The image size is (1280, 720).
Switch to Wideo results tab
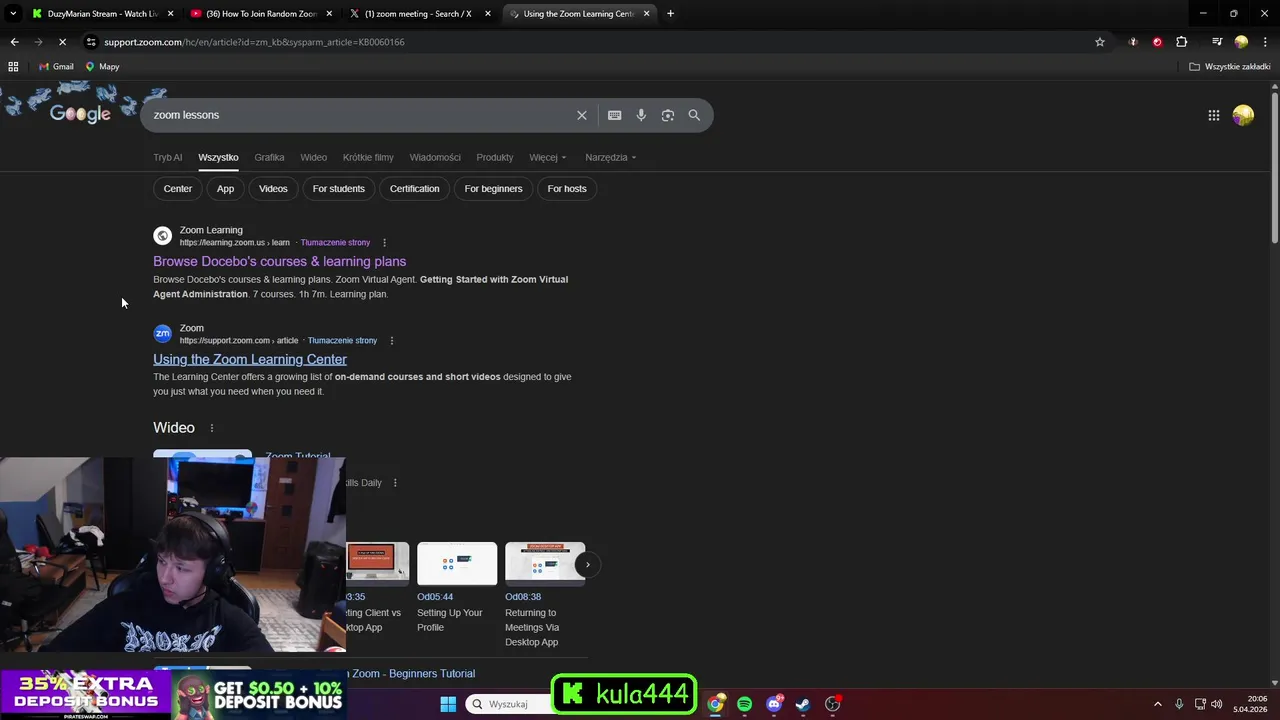[314, 157]
